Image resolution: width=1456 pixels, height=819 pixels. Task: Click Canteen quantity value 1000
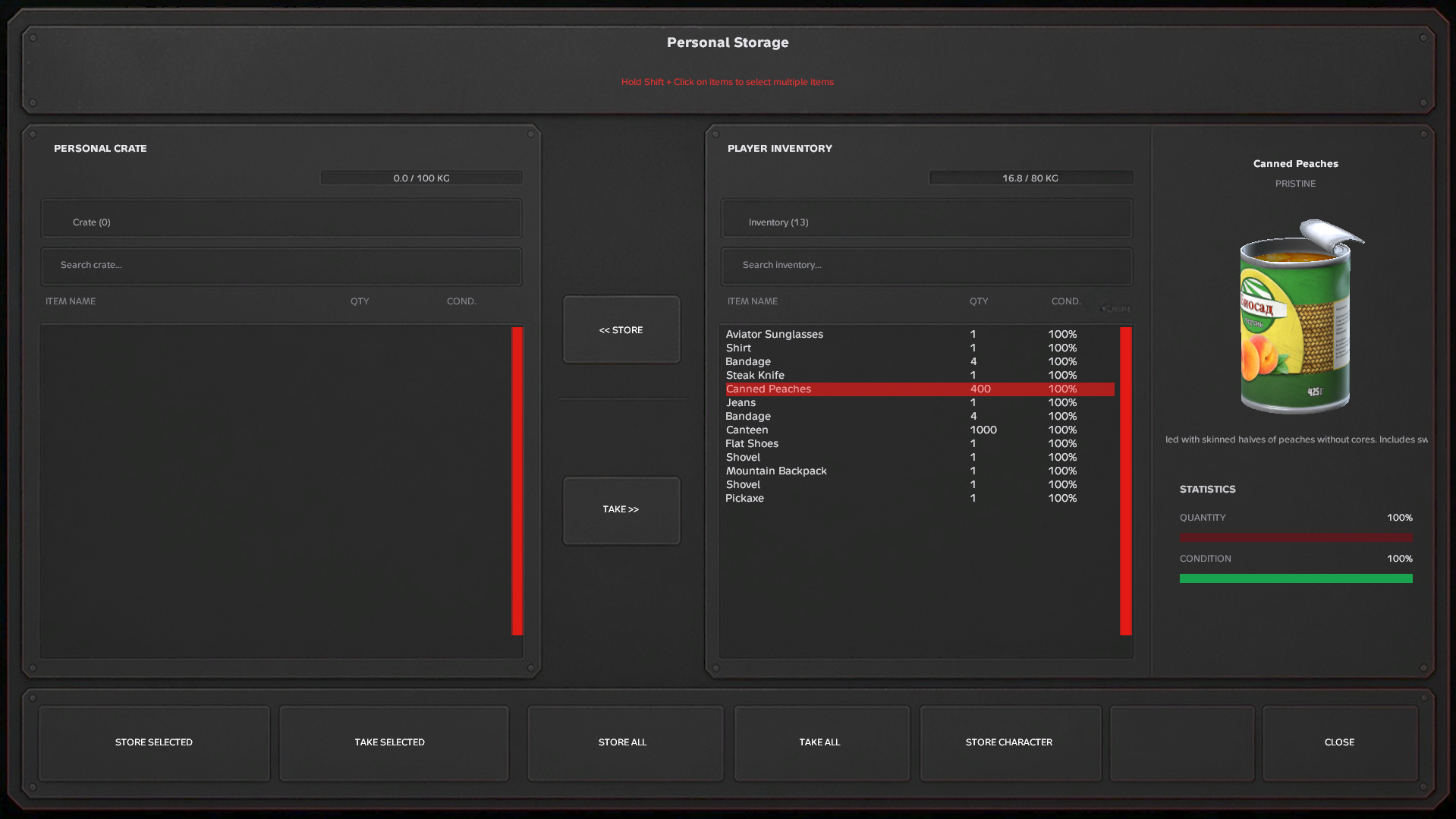pyautogui.click(x=983, y=430)
